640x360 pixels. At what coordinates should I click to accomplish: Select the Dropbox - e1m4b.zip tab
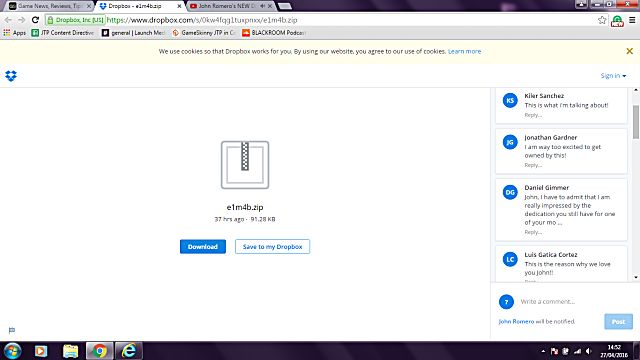[x=140, y=6]
